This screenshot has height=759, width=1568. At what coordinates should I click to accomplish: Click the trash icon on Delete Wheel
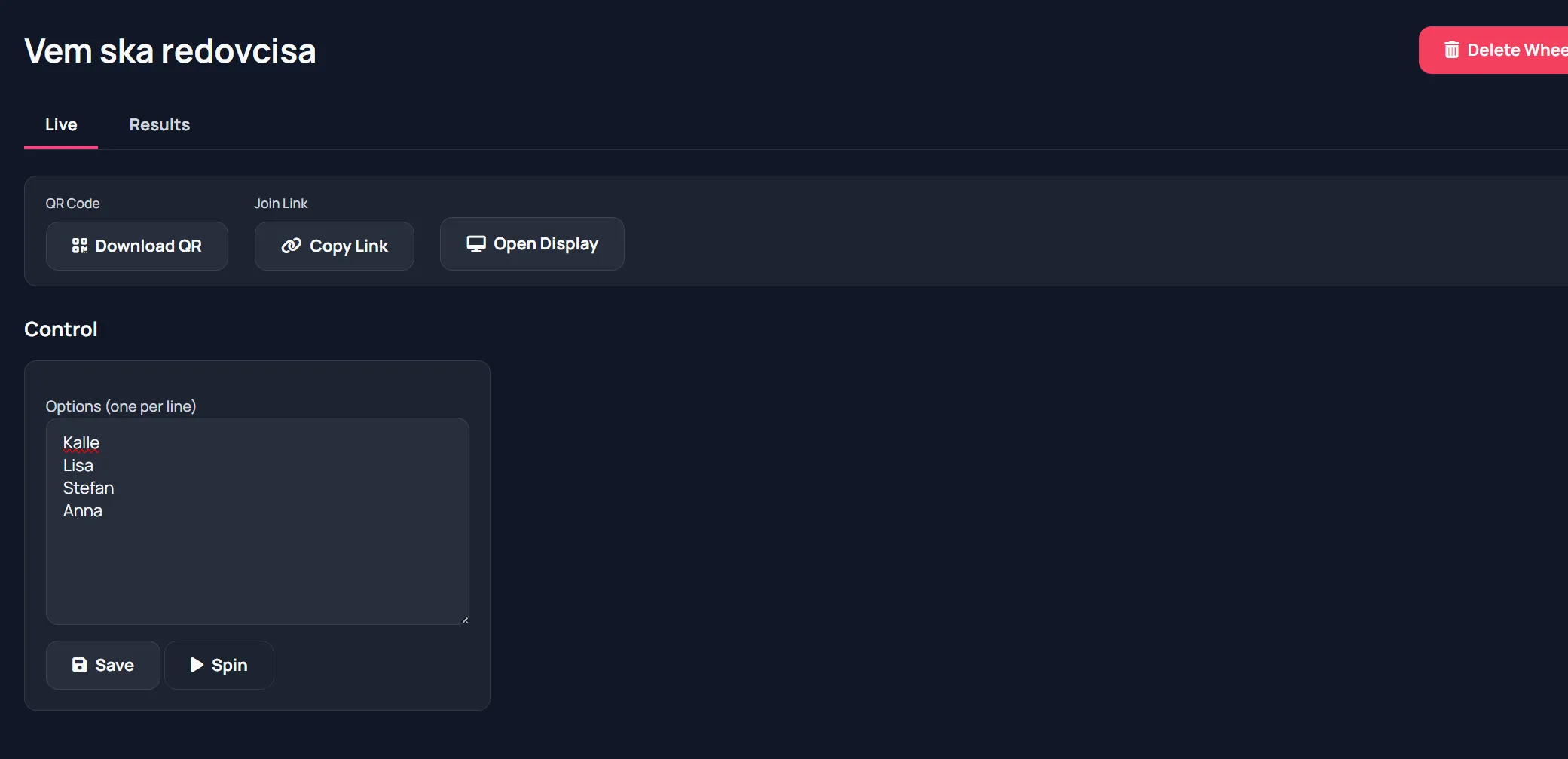click(x=1450, y=50)
